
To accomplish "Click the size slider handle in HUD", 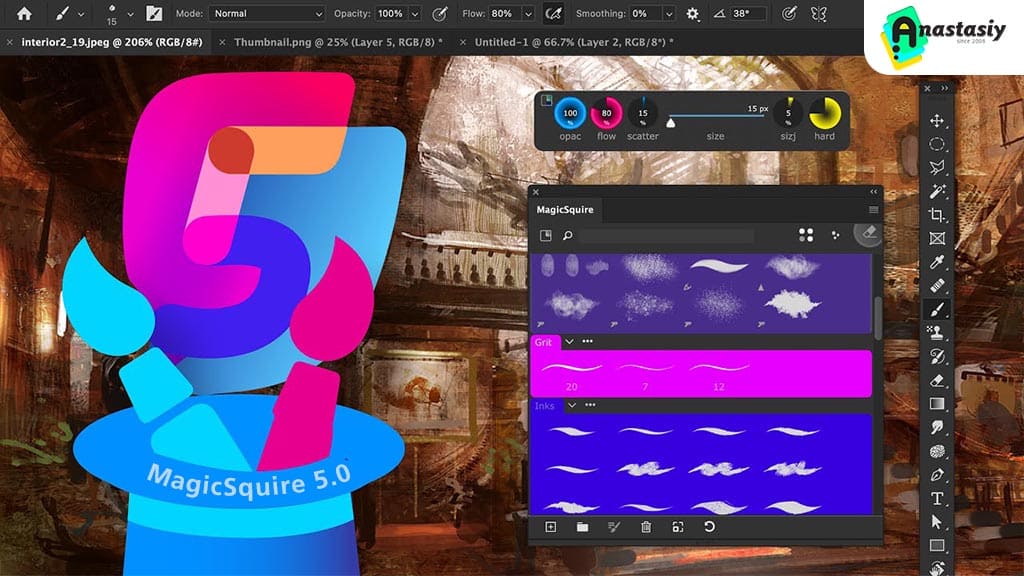I will [671, 122].
